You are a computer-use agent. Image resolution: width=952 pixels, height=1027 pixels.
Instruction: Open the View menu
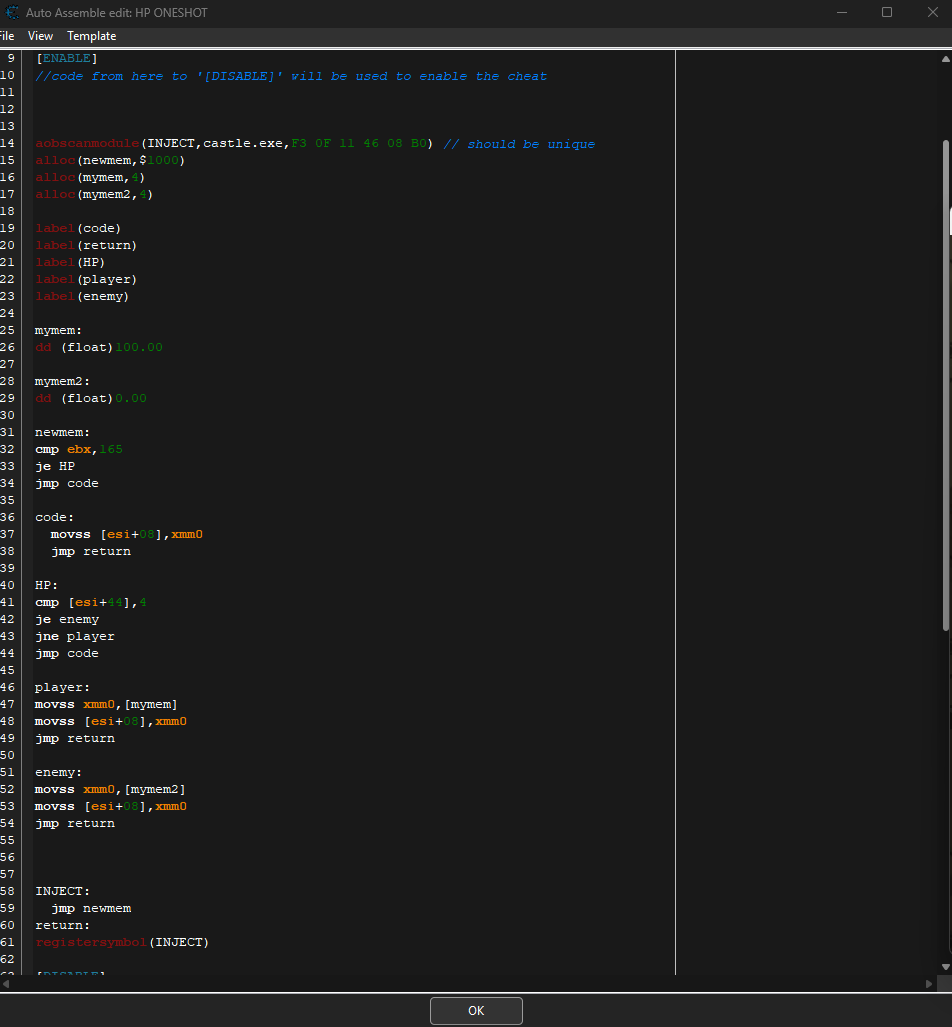click(40, 36)
